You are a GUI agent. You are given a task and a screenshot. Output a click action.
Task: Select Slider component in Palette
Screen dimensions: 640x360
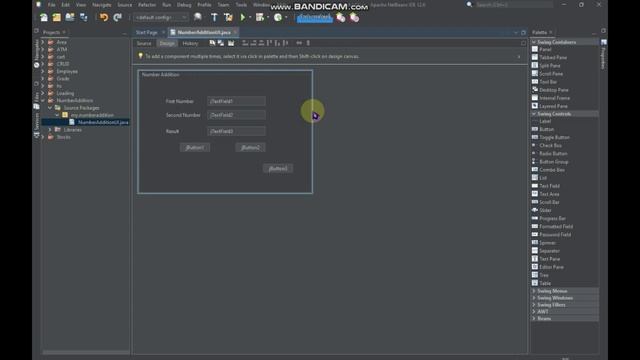(542, 210)
